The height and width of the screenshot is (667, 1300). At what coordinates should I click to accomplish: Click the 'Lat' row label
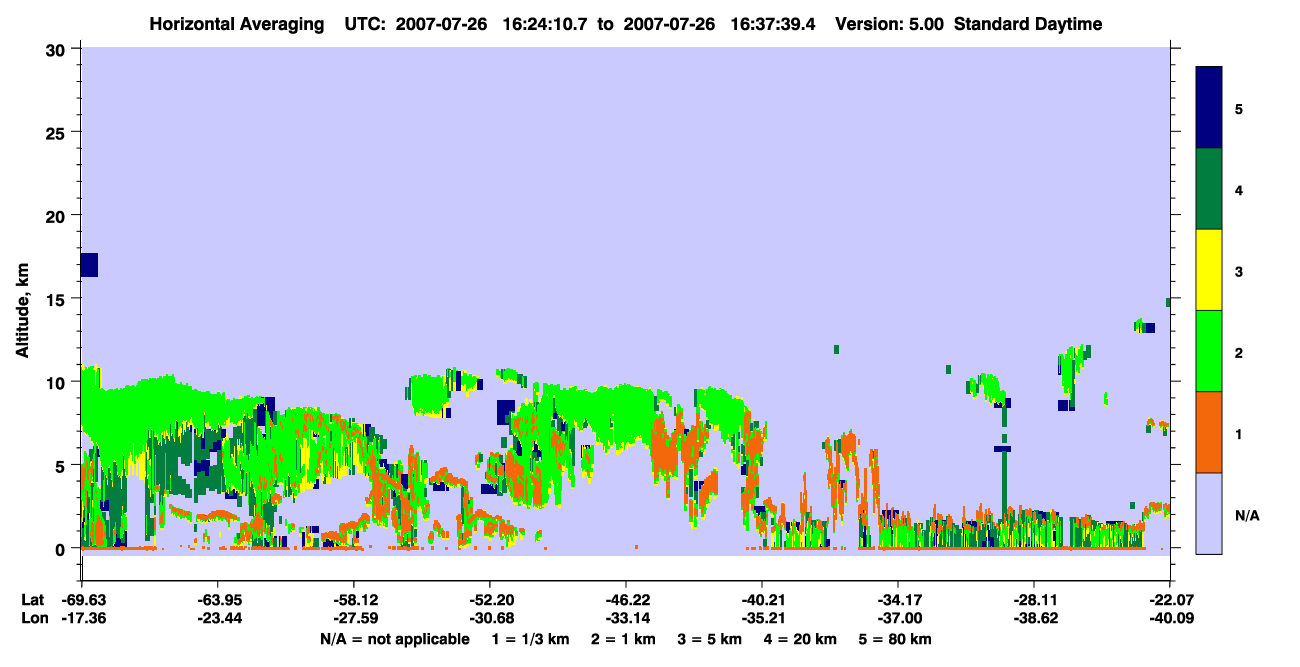(32, 600)
